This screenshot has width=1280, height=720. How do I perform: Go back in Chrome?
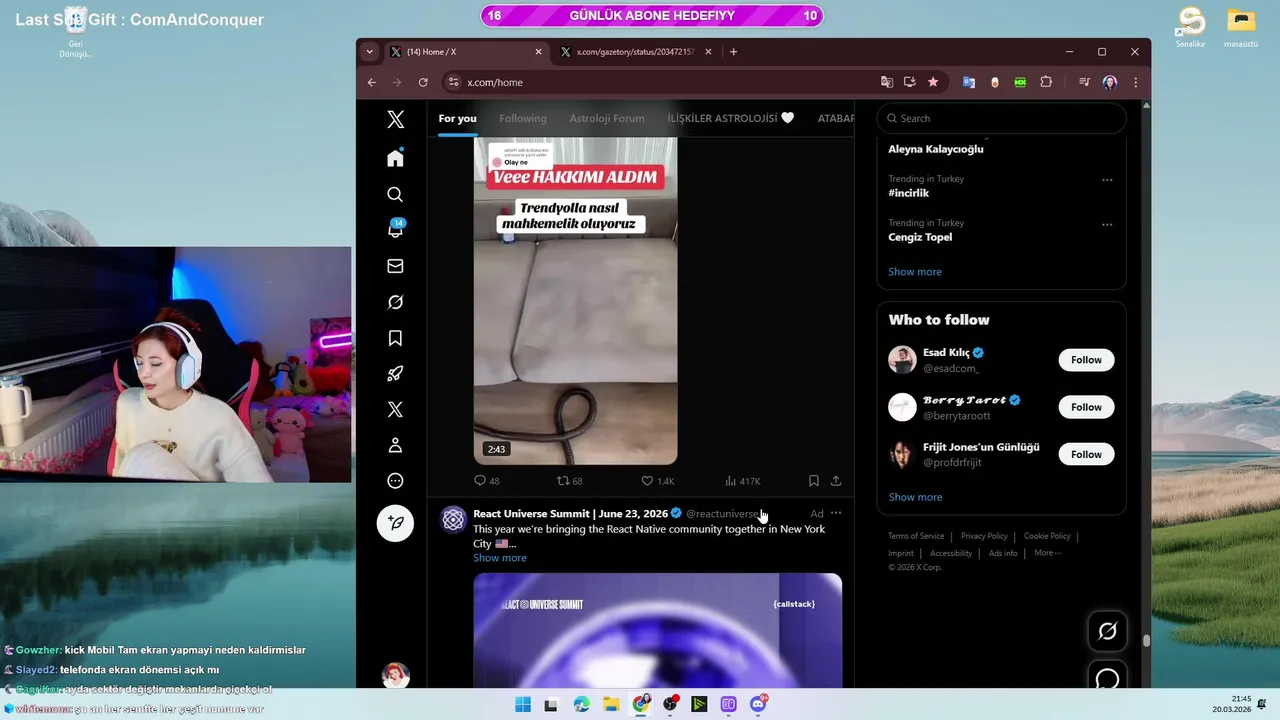click(x=372, y=82)
